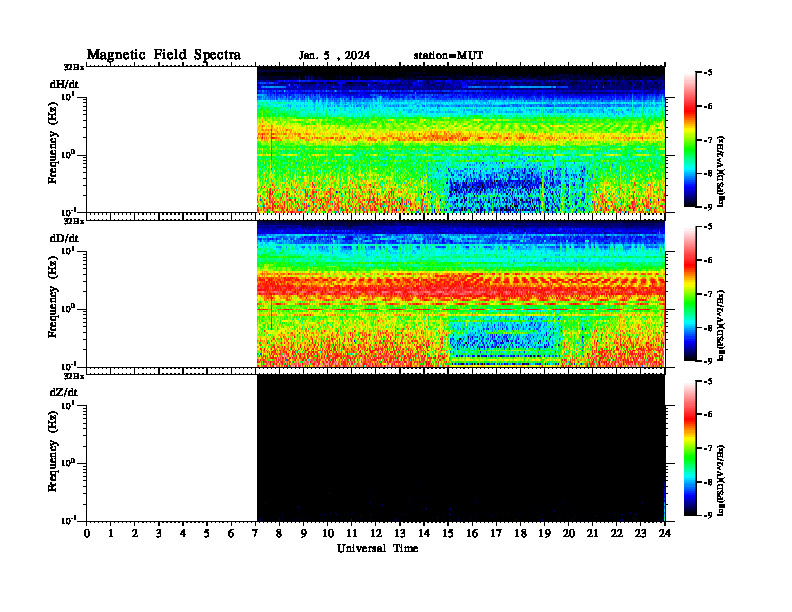Click the -9 value on dZ/dt colorbar
The height and width of the screenshot is (612, 792).
pos(708,515)
